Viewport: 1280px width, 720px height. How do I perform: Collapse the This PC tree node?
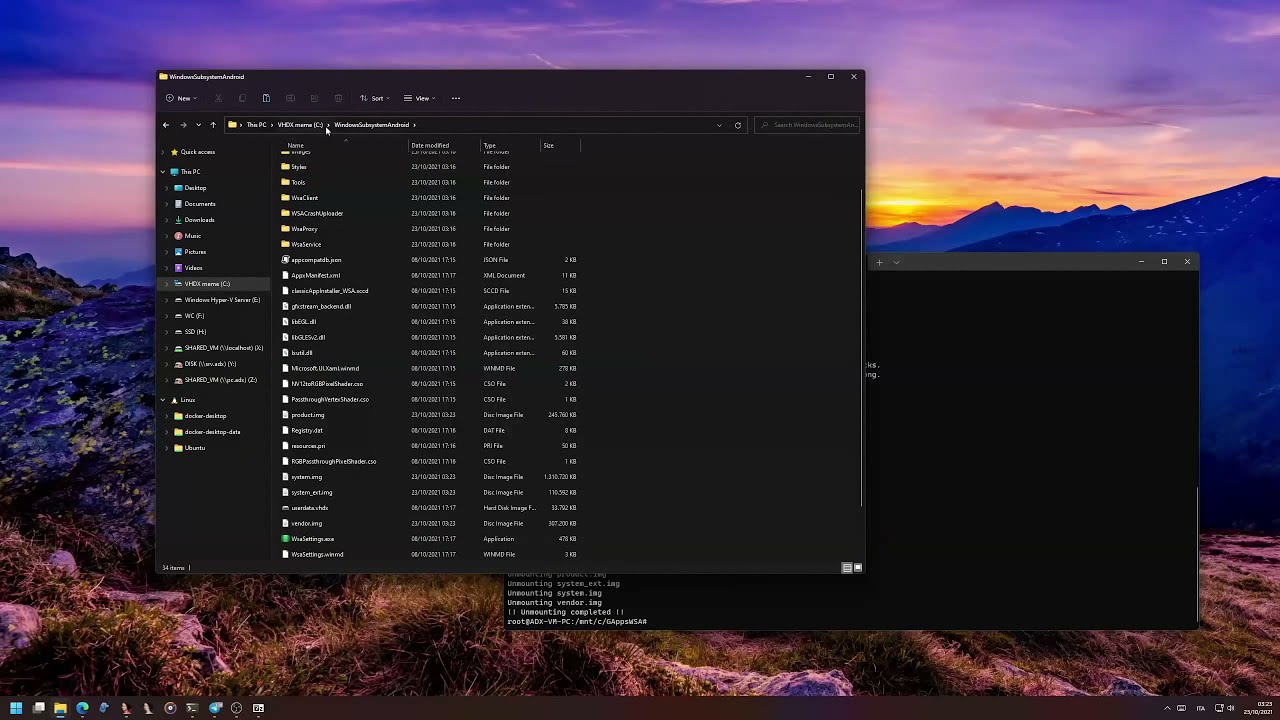tap(163, 172)
